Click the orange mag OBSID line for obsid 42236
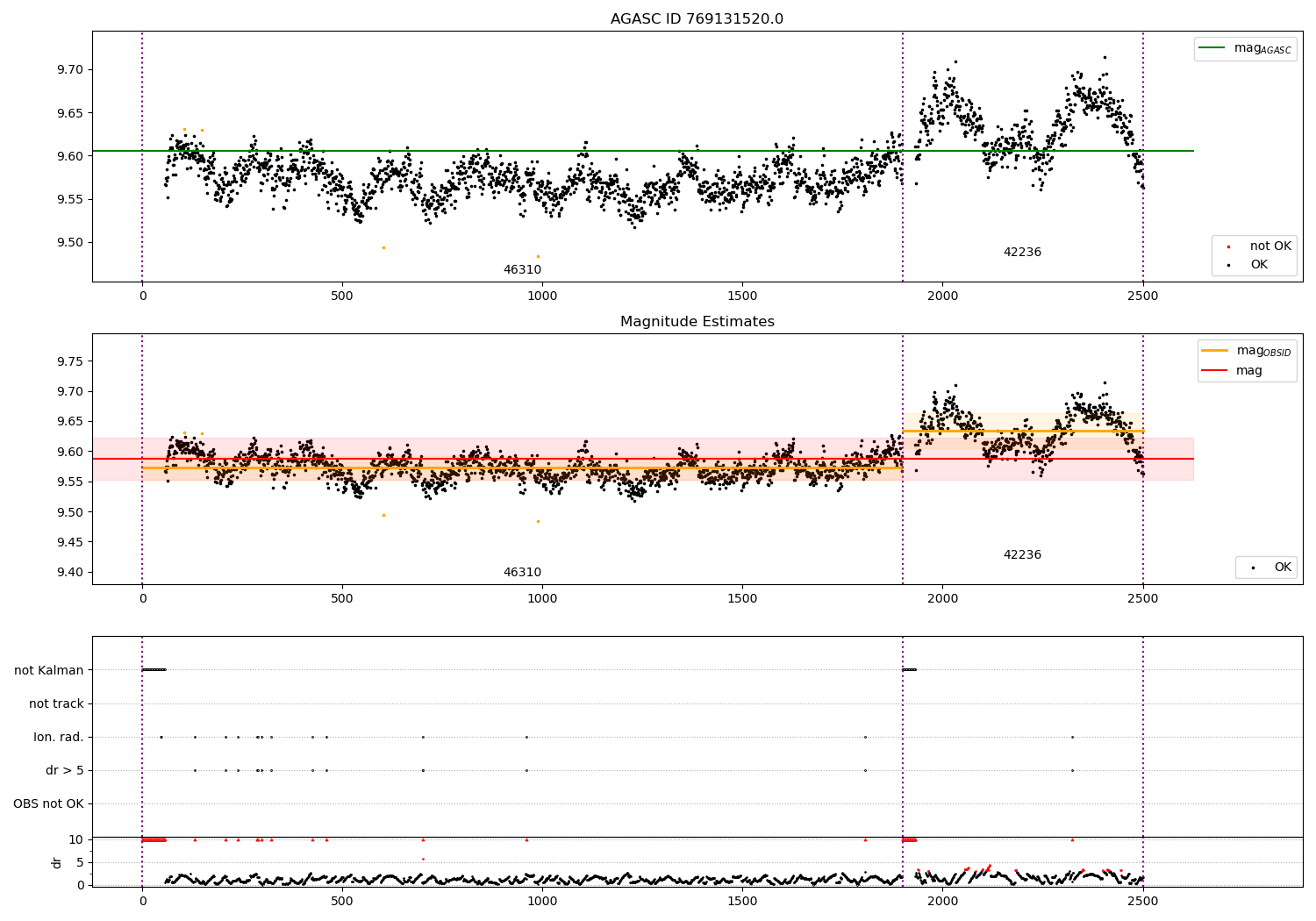The width and height of the screenshot is (1316, 921). (x=1023, y=432)
